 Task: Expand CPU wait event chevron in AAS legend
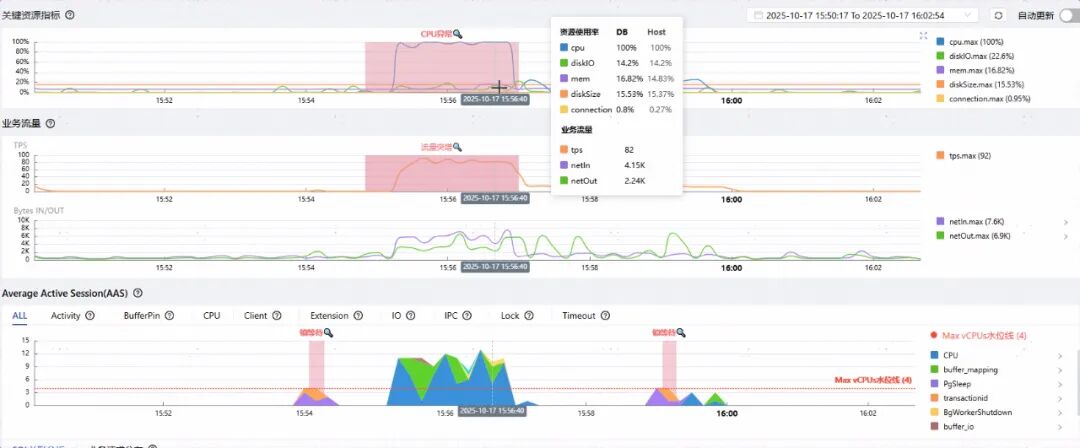coord(1059,356)
